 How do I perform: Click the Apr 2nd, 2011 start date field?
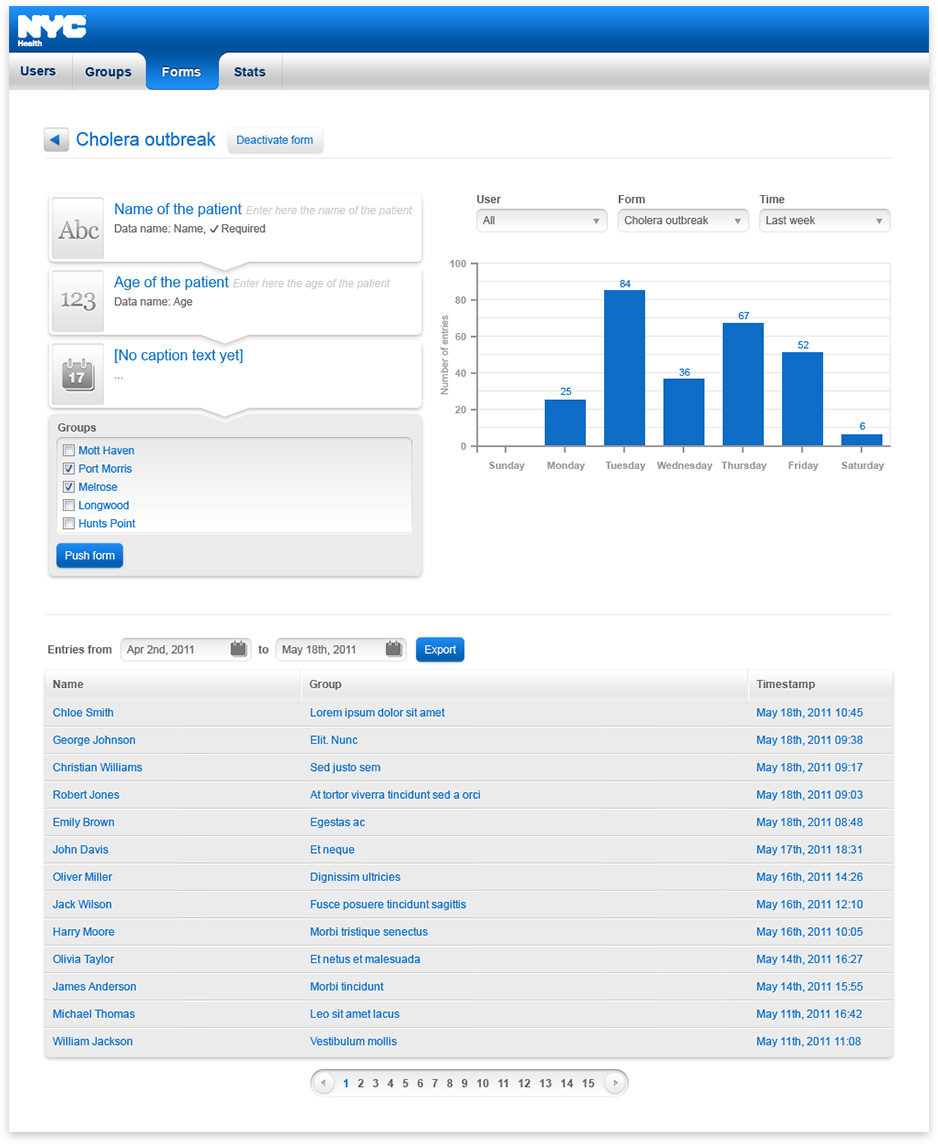tap(185, 649)
